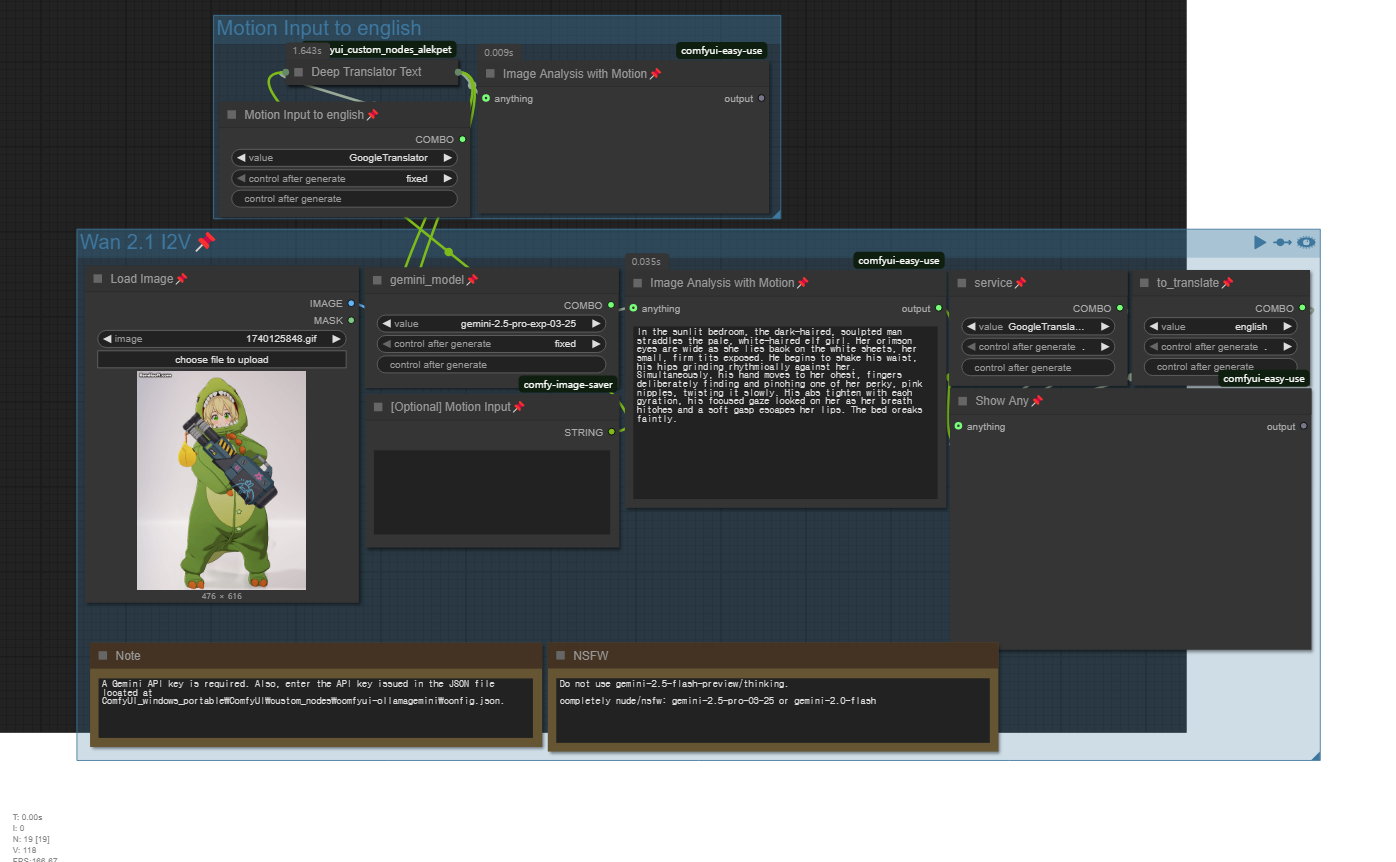1396x862 pixels.
Task: Click next arrow on gemini_model control after generate
Action: tap(596, 344)
